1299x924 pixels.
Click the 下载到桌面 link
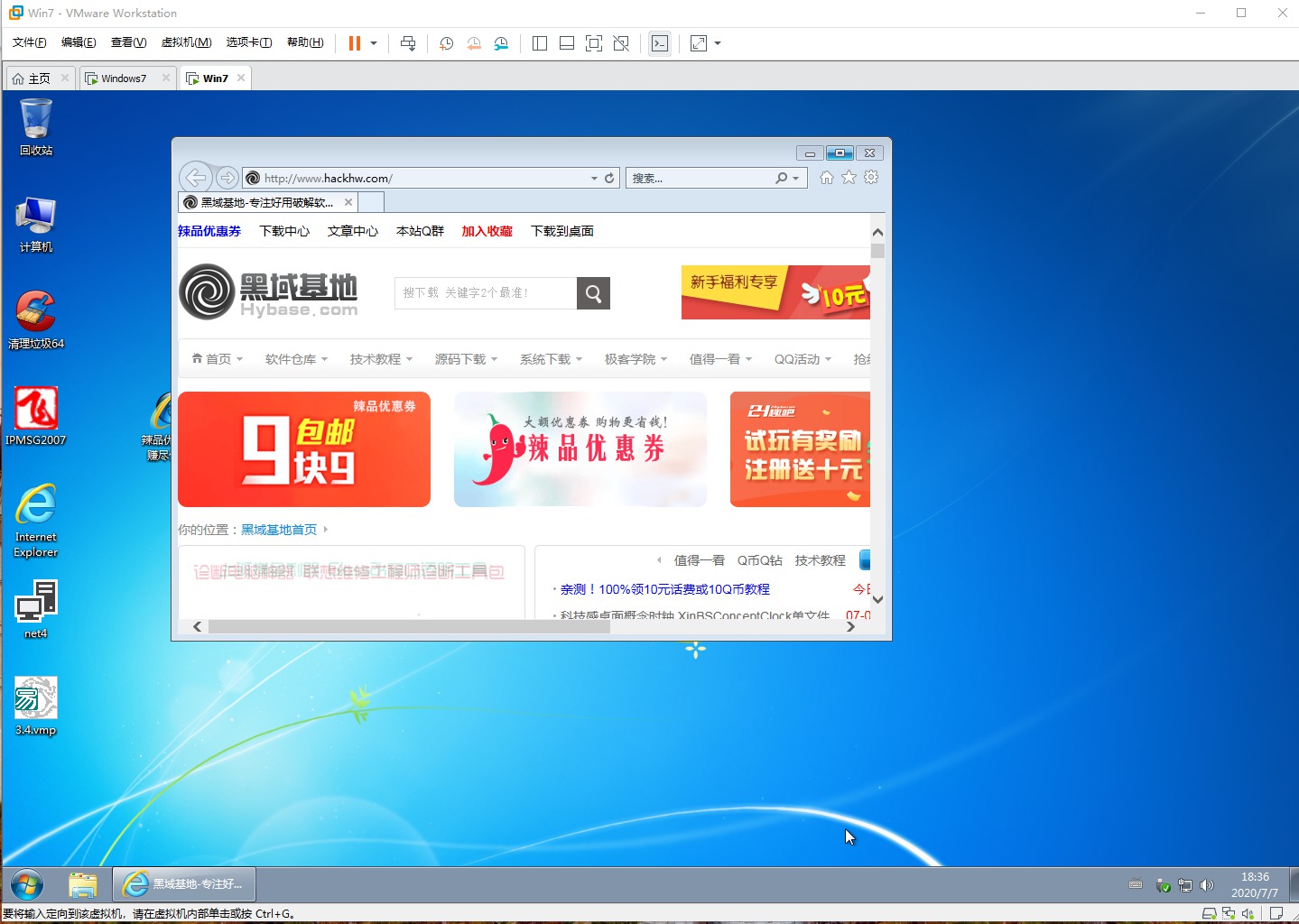[562, 231]
